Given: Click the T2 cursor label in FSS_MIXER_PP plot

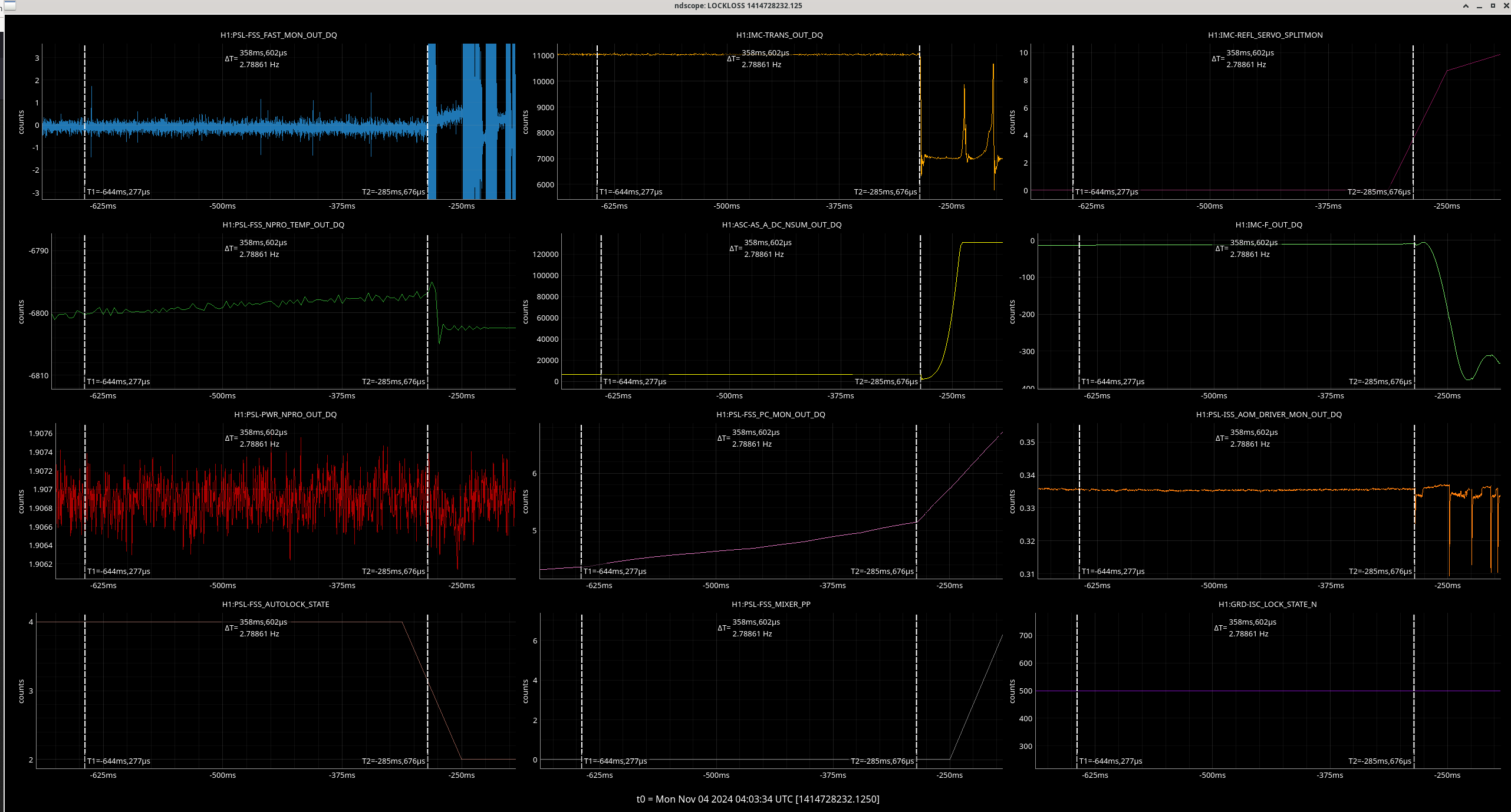Looking at the screenshot, I should (x=882, y=761).
